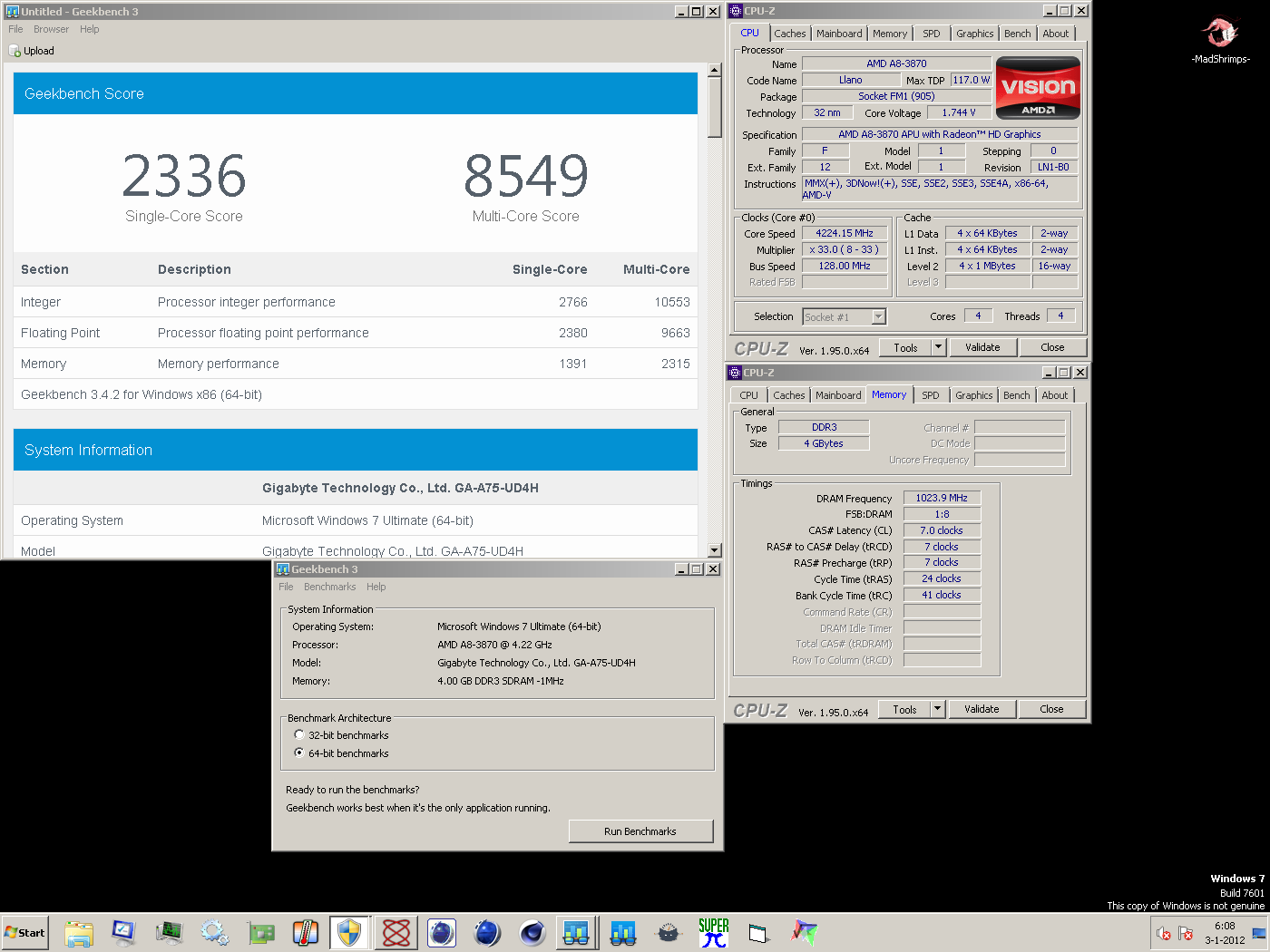The image size is (1270, 952).
Task: Click Geekbench results scrollbar down arrow
Action: [x=714, y=550]
